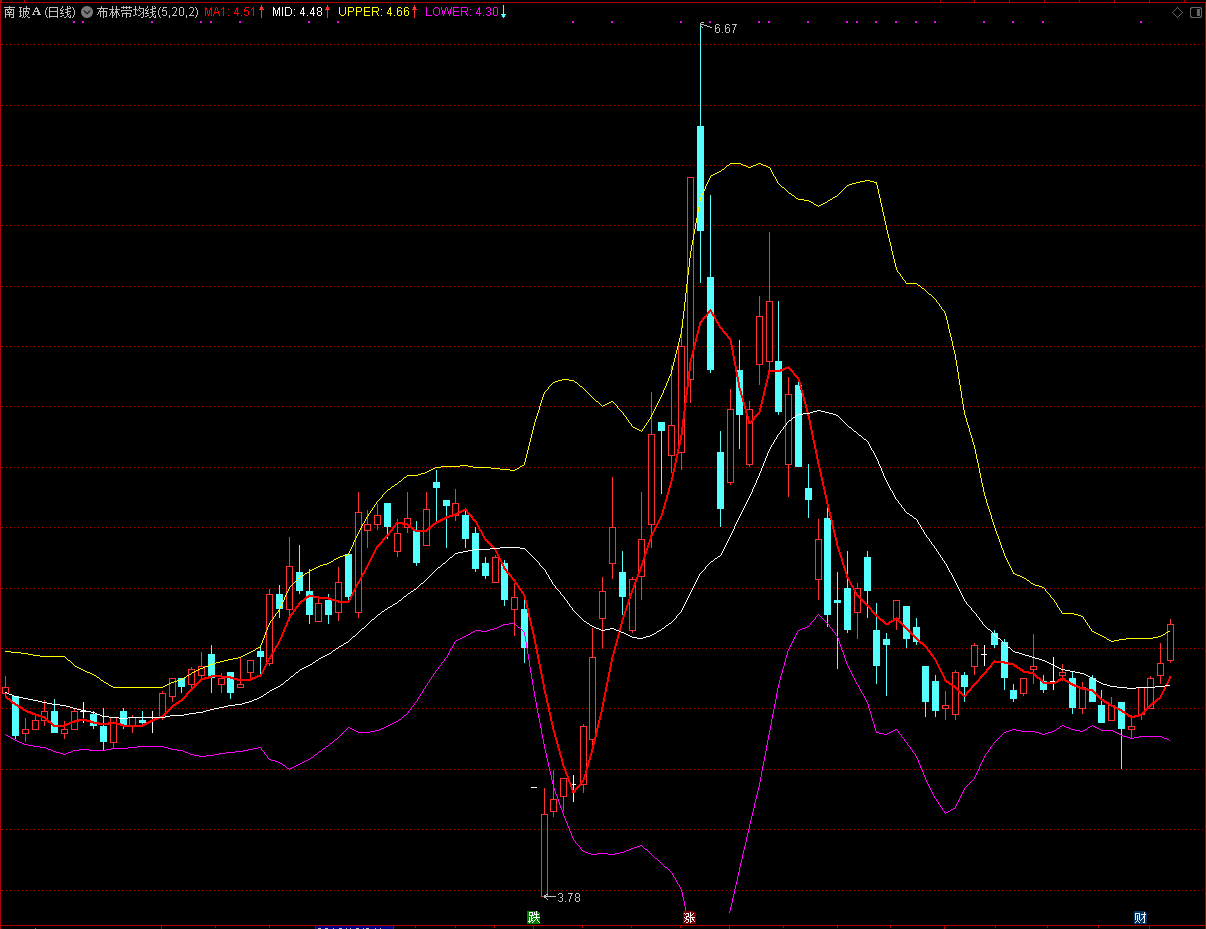Select the 布林带均线(5,20,2) indicator label
The height and width of the screenshot is (929, 1206).
coord(148,12)
